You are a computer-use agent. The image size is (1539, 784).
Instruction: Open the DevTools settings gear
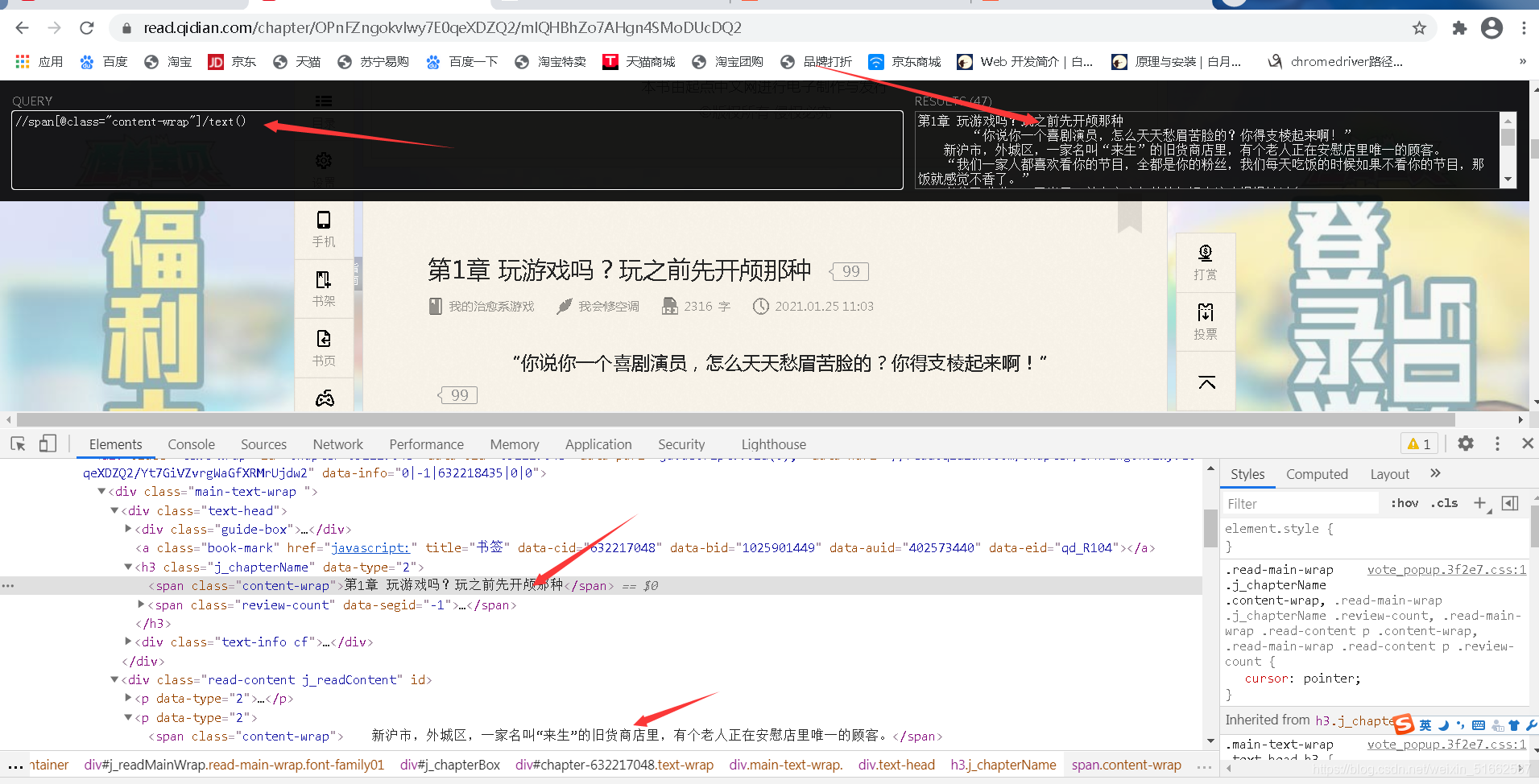1466,444
